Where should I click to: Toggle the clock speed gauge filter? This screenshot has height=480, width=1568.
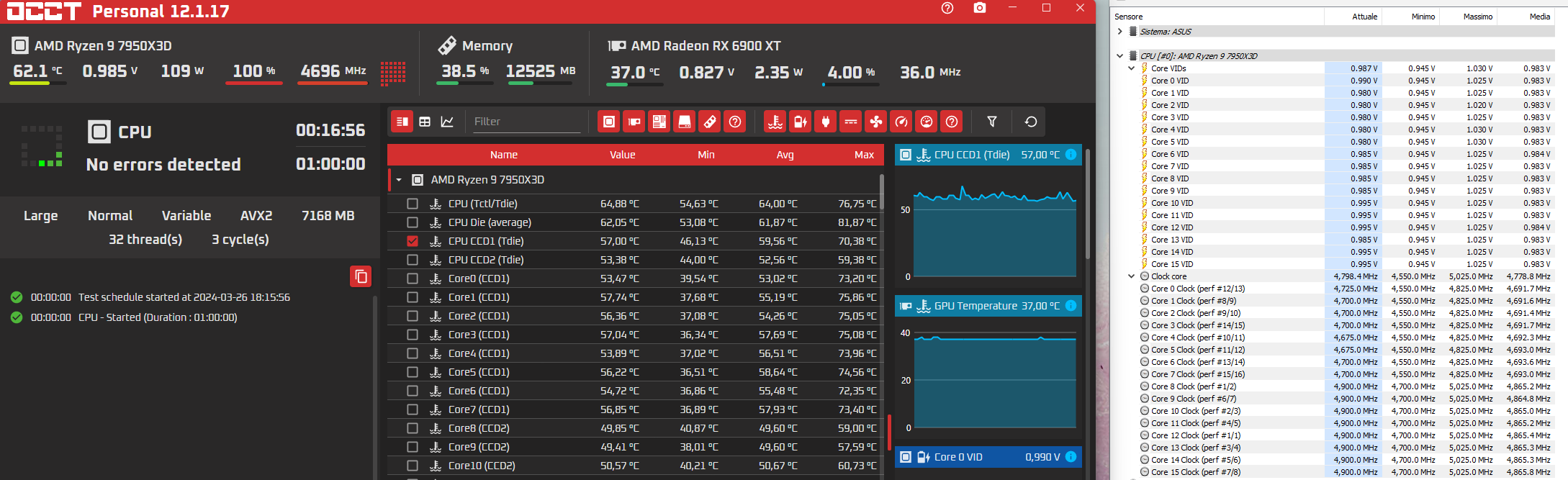click(901, 122)
